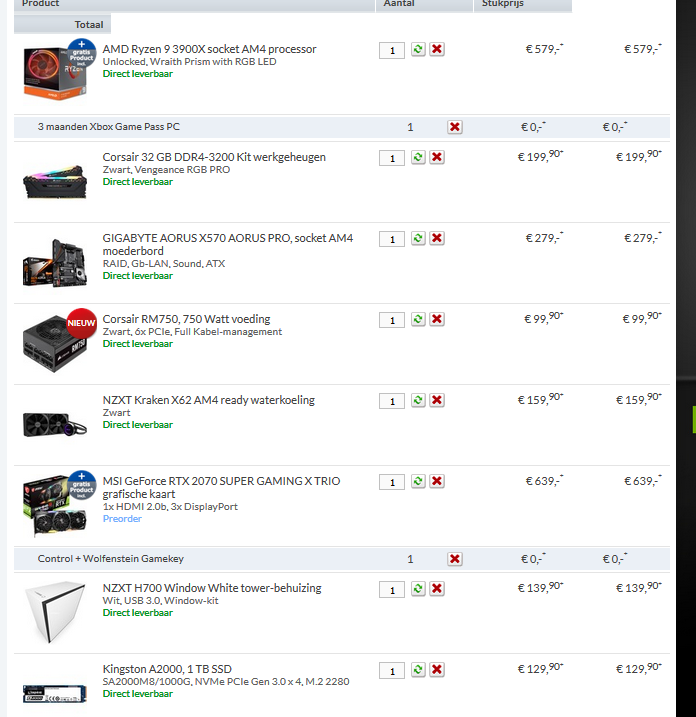The height and width of the screenshot is (717, 696).
Task: Click the NZXT H700 white case thumbnail
Action: 55,612
